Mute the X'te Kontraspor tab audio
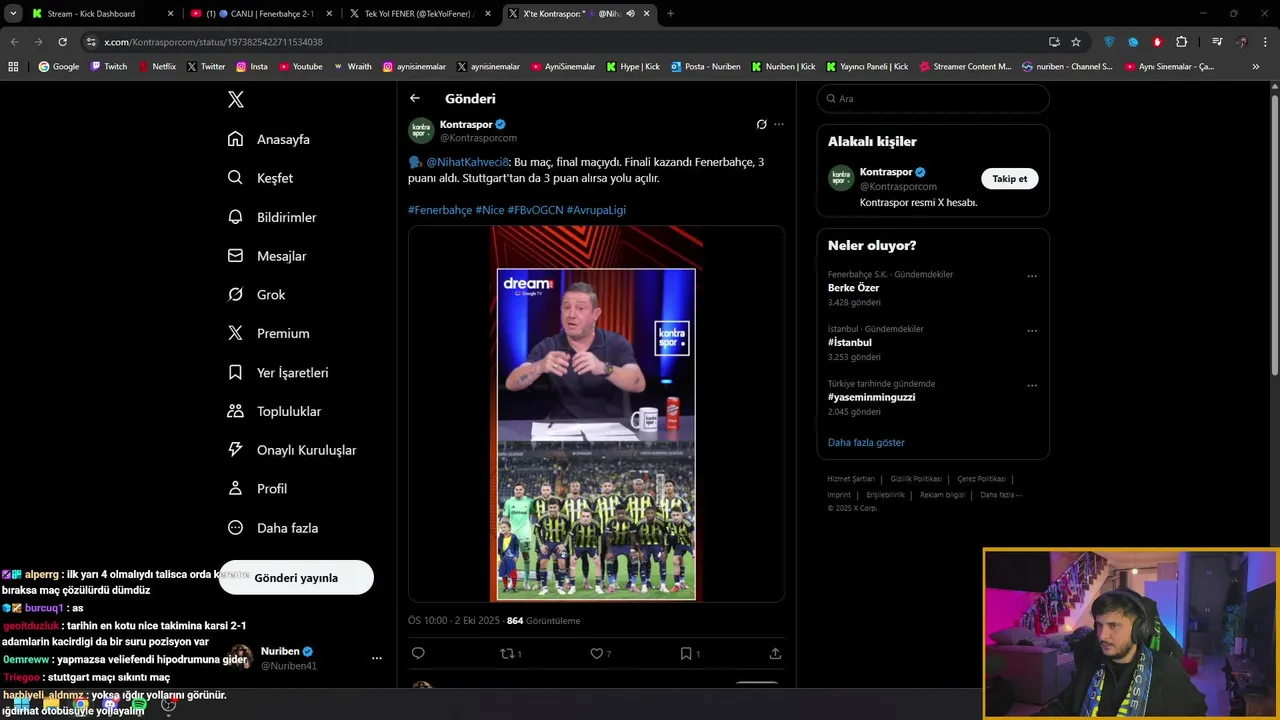 tap(630, 14)
